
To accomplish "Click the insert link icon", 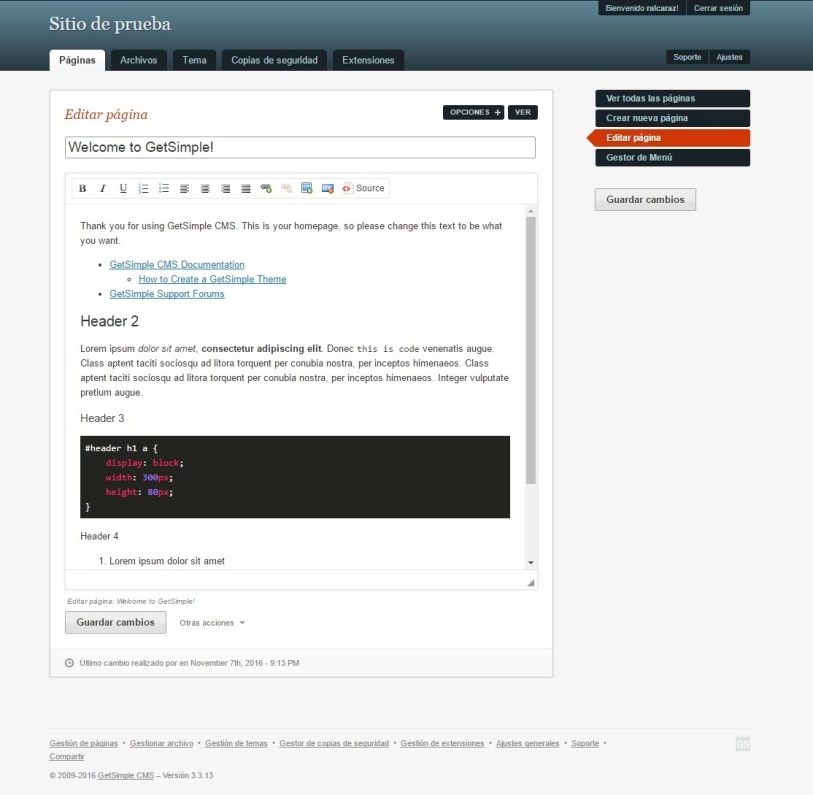I will click(x=266, y=188).
